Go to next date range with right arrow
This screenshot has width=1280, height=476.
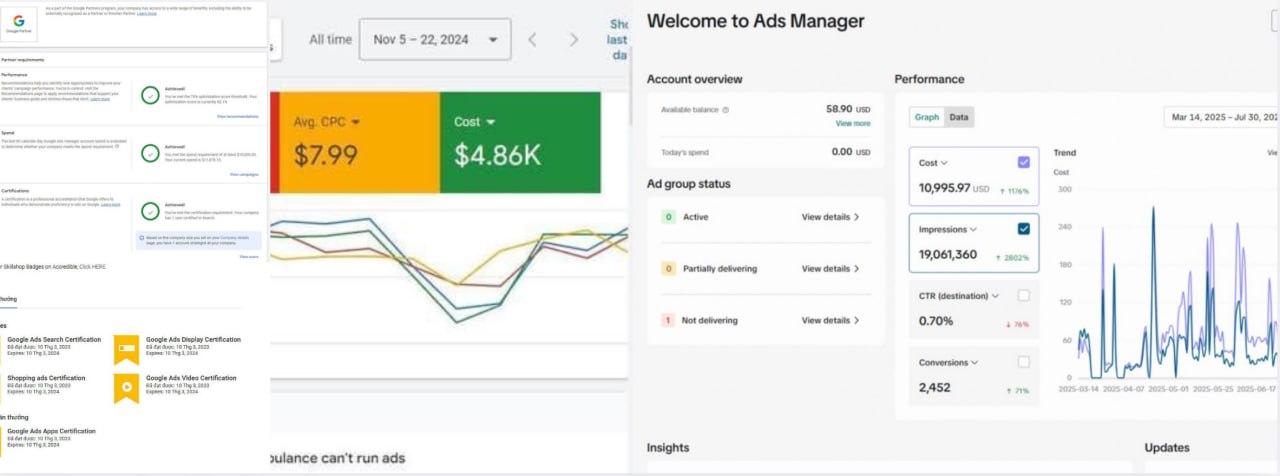point(573,40)
